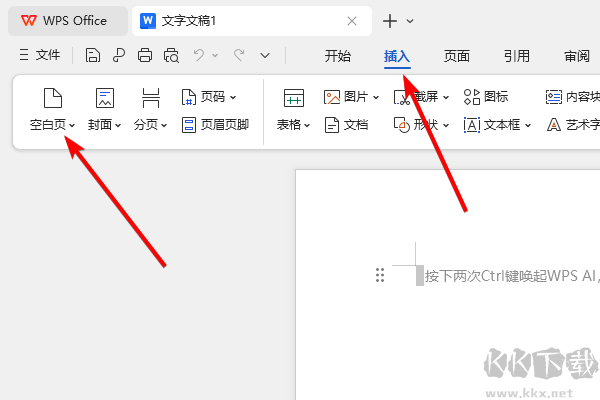Expand the new tab dropdown arrow
The height and width of the screenshot is (400, 600).
(410, 21)
